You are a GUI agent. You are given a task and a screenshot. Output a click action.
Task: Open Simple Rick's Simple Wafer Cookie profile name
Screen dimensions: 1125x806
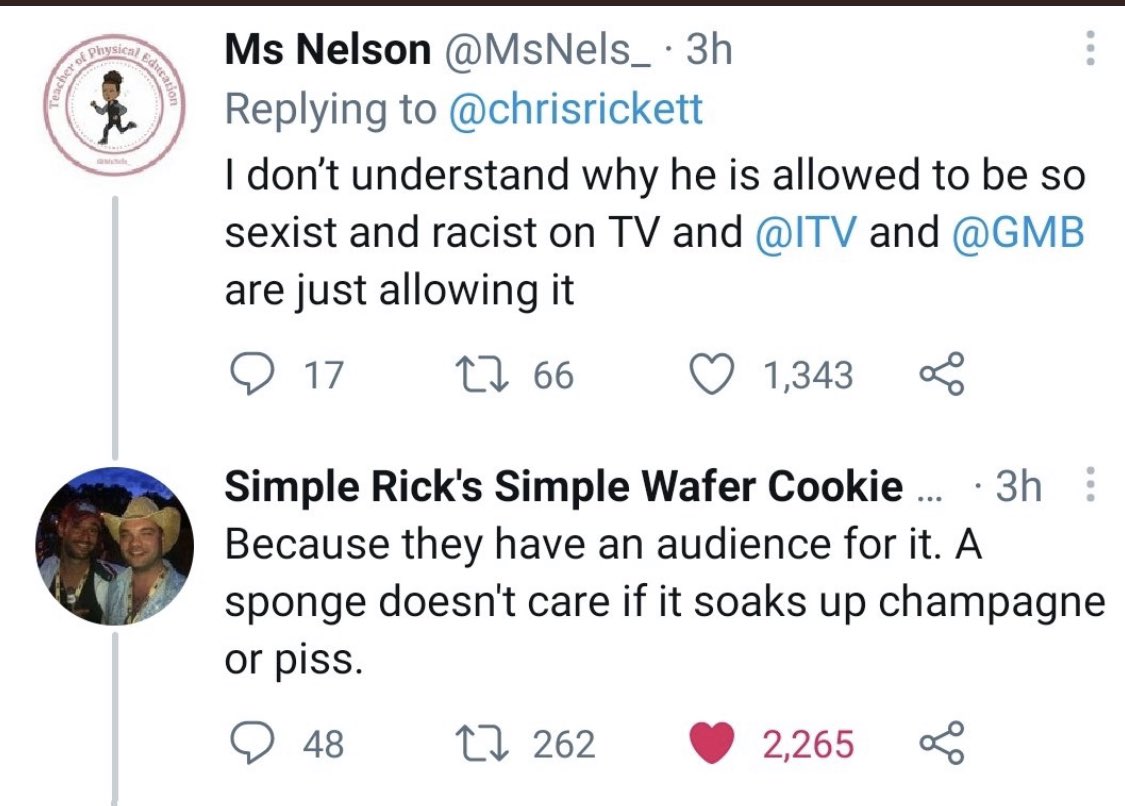point(563,486)
